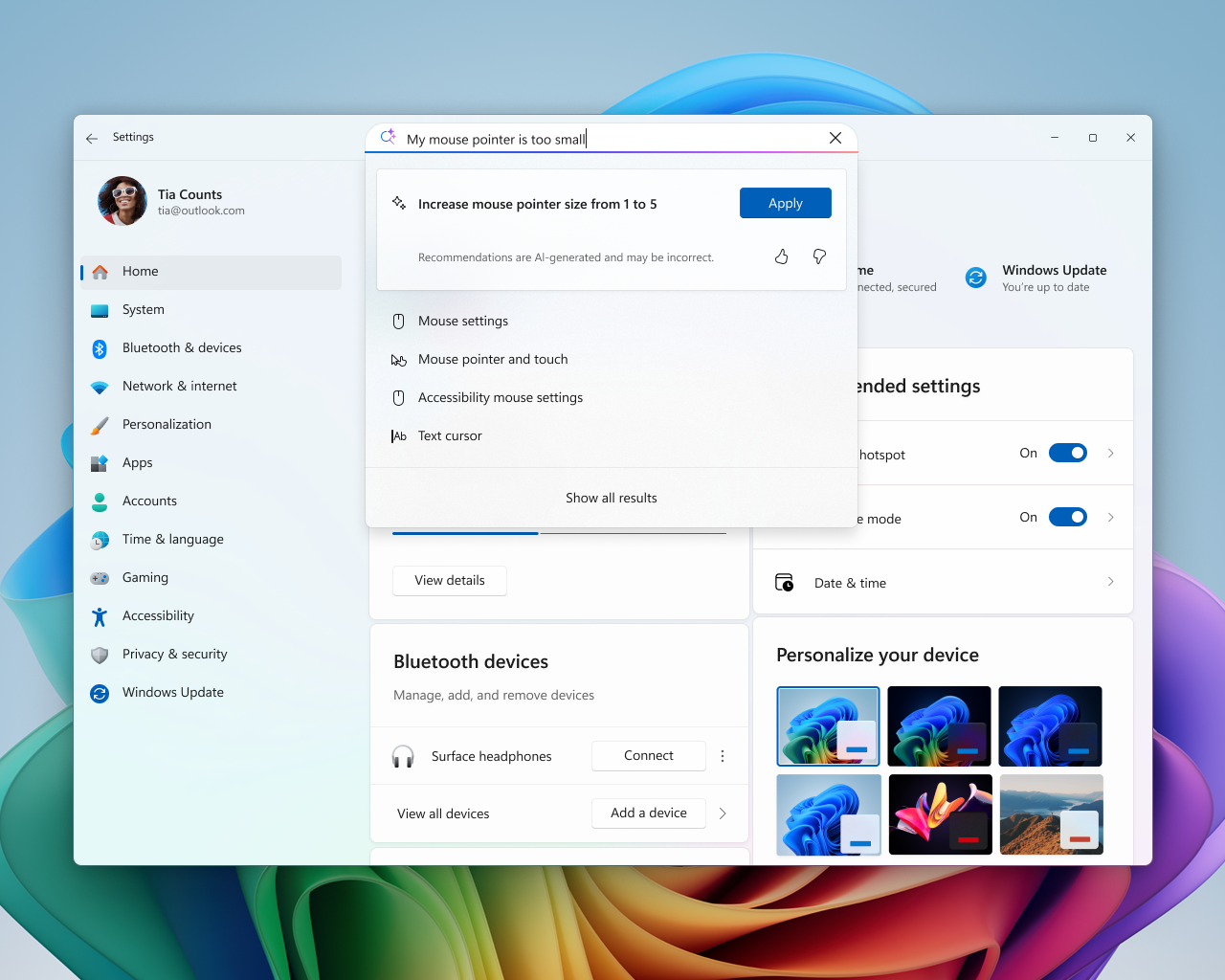The image size is (1225, 980).
Task: Click the Date & time calendar clock icon
Action: (784, 582)
